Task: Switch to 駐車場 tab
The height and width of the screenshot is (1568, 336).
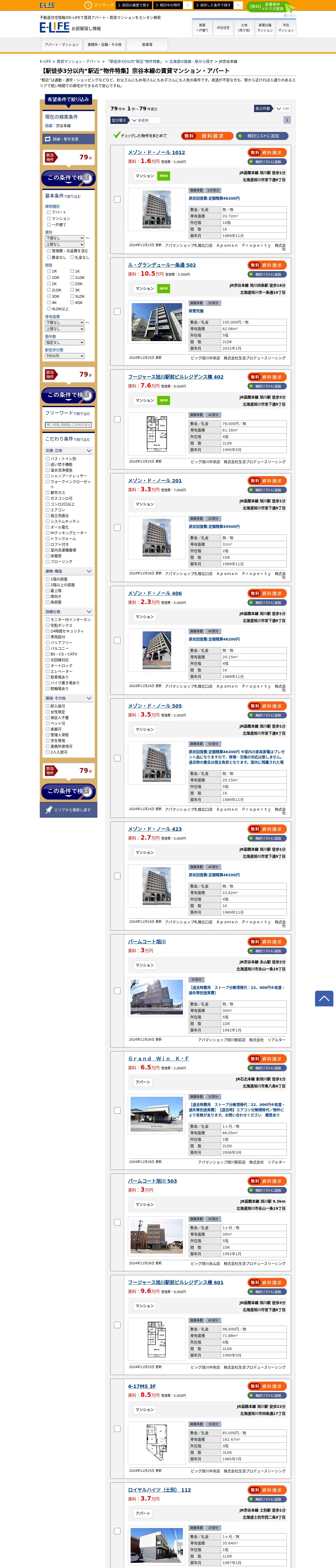Action: point(147,45)
